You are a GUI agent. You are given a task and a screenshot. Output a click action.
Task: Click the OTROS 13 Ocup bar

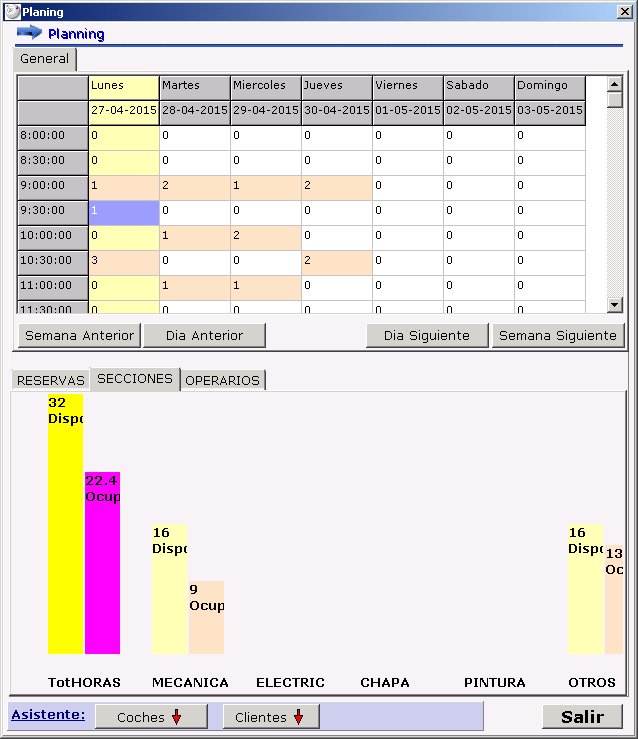tap(614, 599)
